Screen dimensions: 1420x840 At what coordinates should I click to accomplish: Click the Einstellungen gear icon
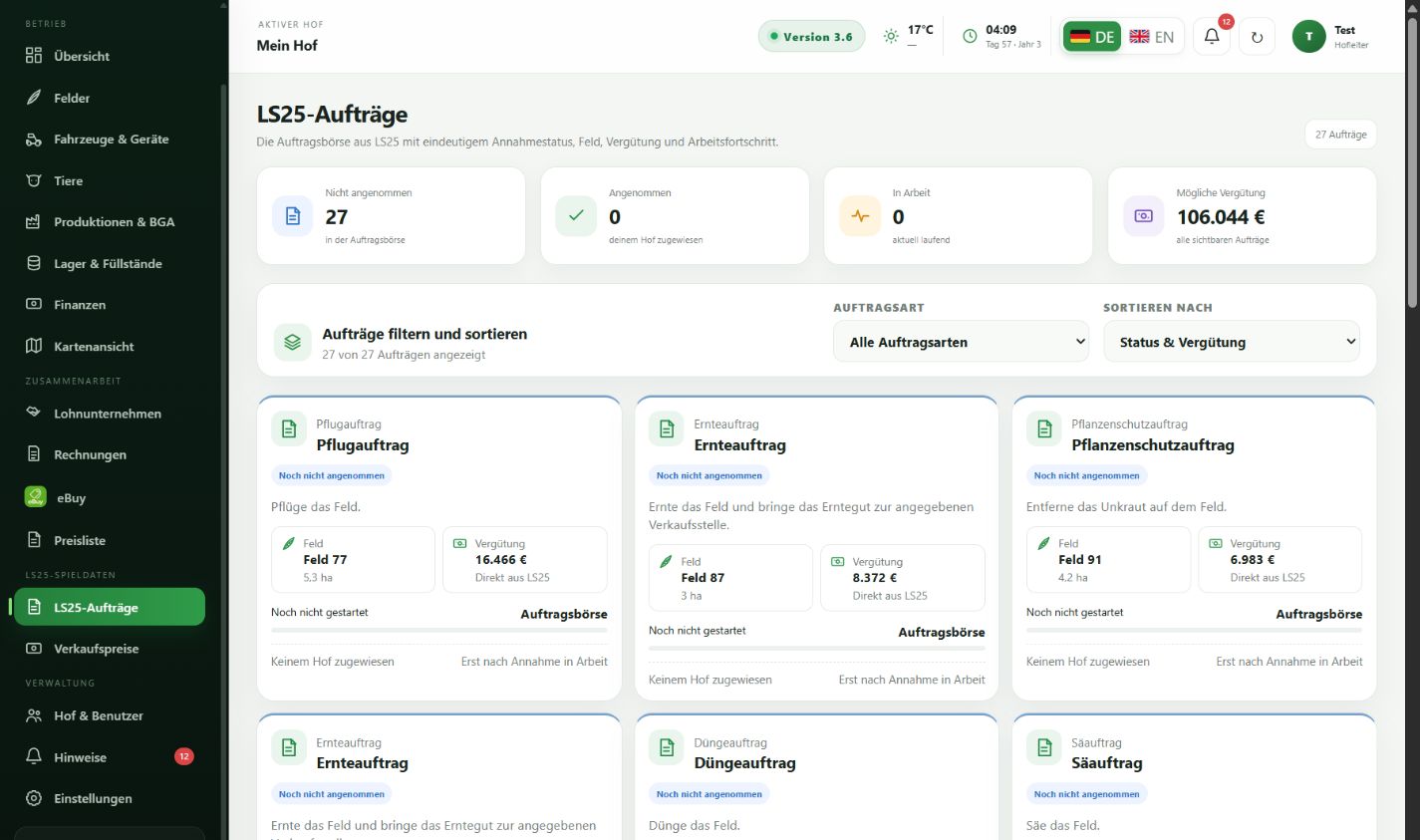34,798
